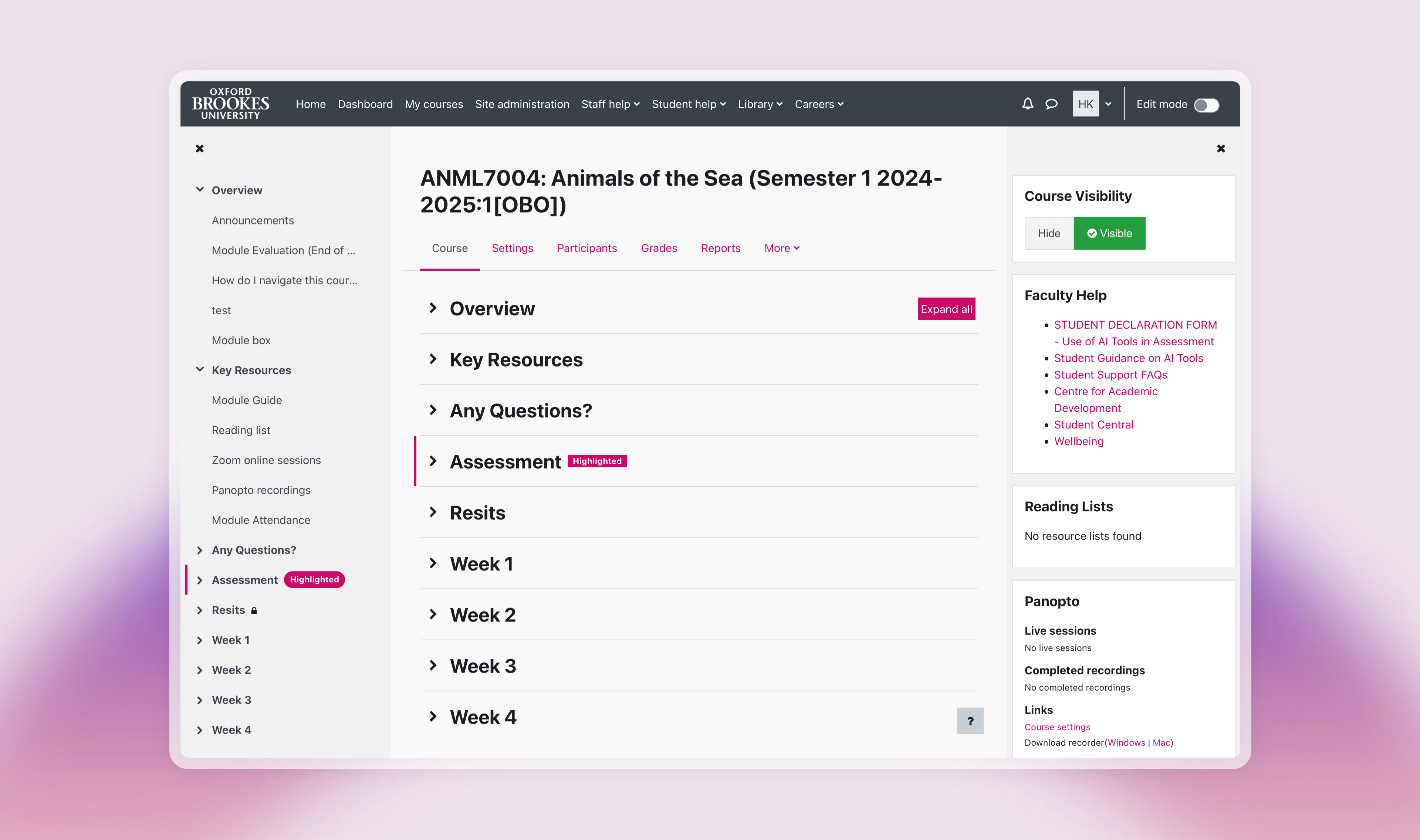Open the messages speech bubble icon
This screenshot has height=840, width=1420.
click(1051, 104)
